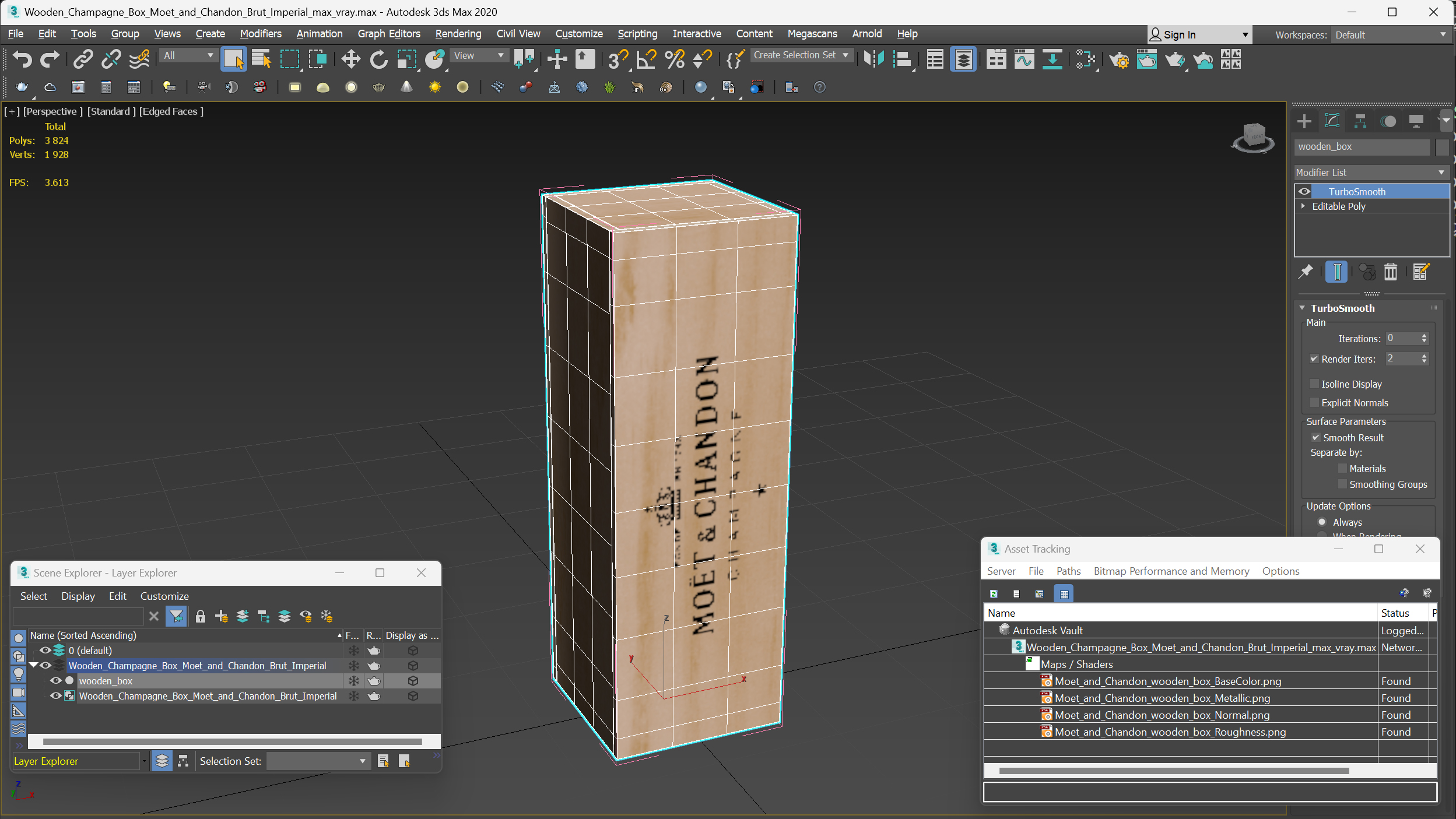Open the Hierarchy command panel tab
The height and width of the screenshot is (819, 1456).
[1360, 121]
